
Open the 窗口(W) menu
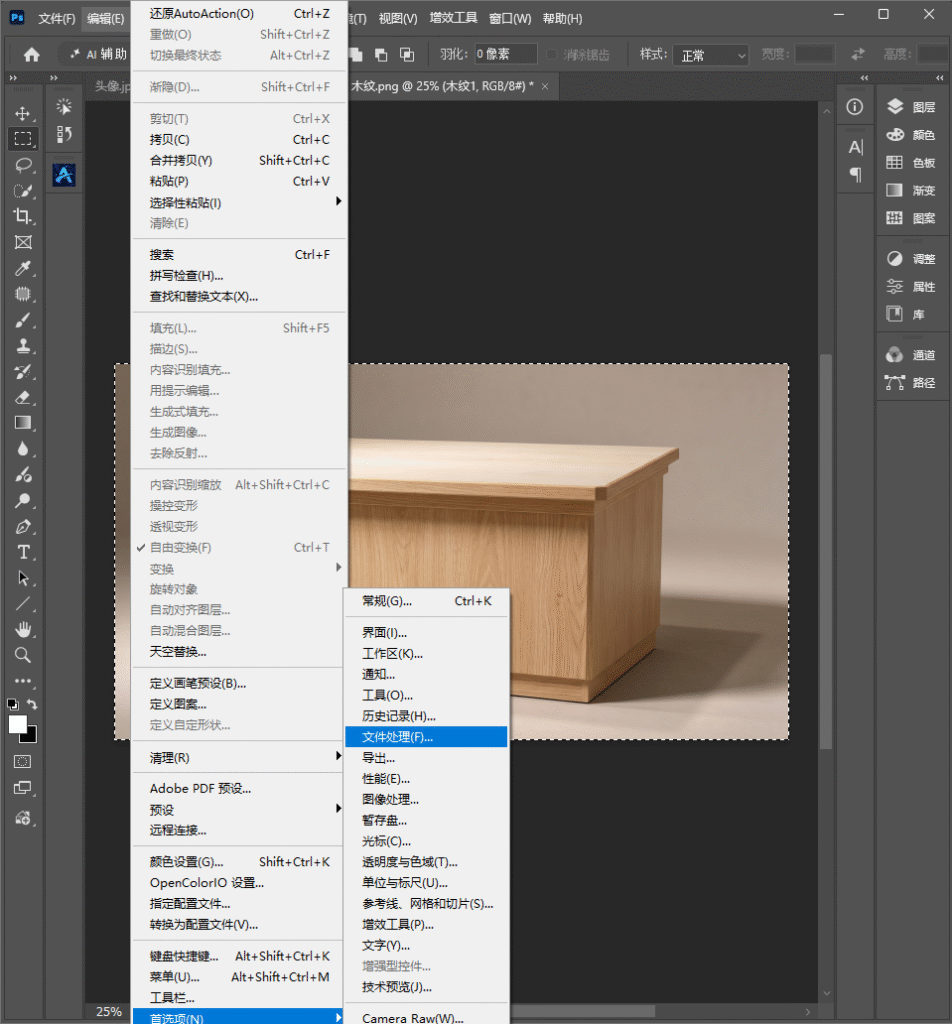pyautogui.click(x=510, y=18)
